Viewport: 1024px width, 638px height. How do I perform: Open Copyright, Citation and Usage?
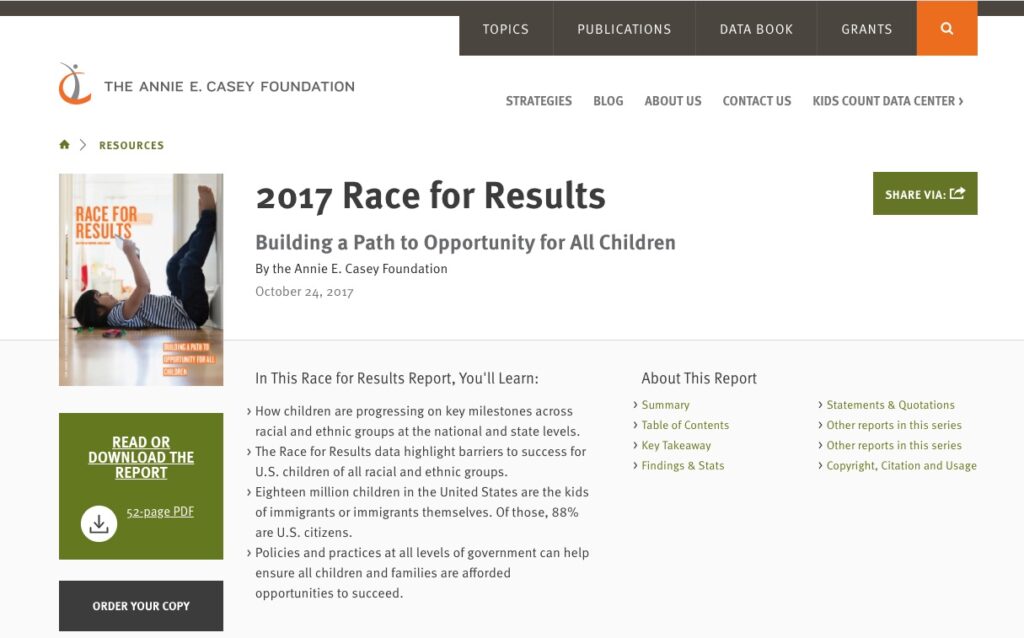click(901, 465)
